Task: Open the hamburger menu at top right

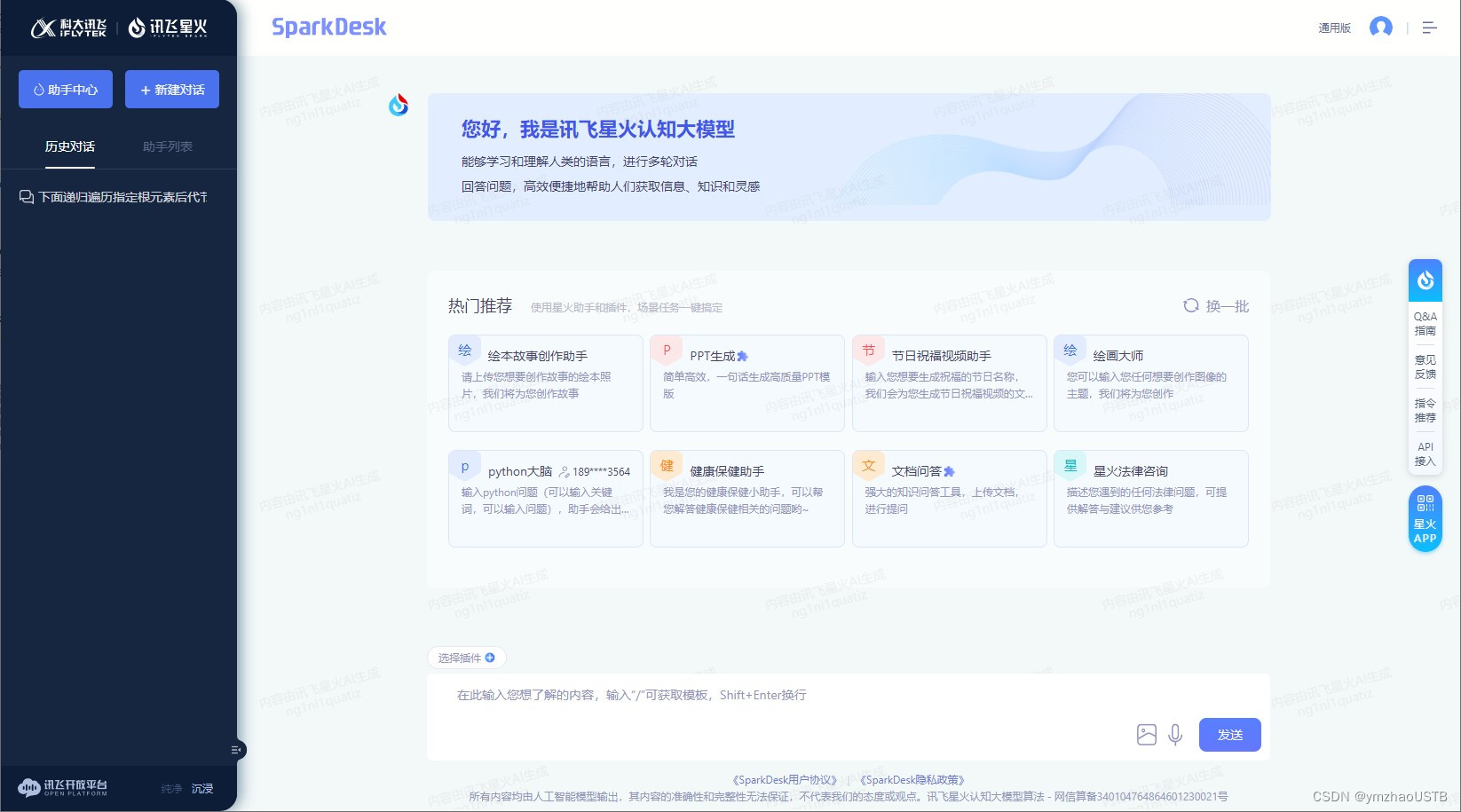Action: (x=1429, y=28)
